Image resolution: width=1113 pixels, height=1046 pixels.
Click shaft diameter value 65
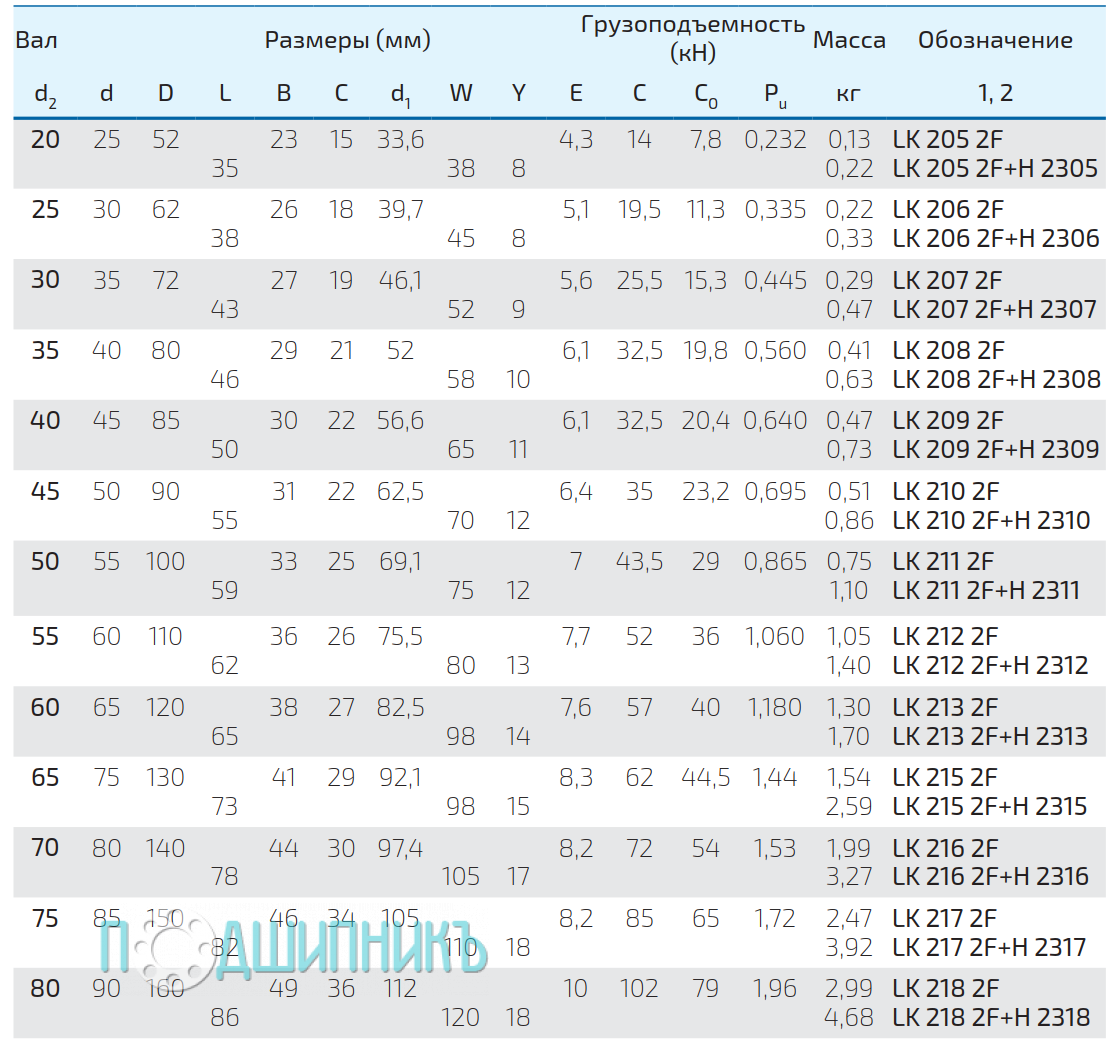[x=45, y=778]
